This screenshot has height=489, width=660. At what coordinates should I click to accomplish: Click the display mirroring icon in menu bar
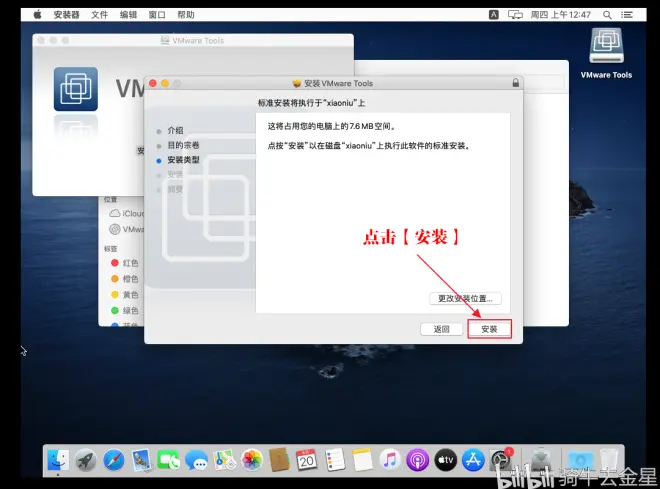tap(515, 15)
